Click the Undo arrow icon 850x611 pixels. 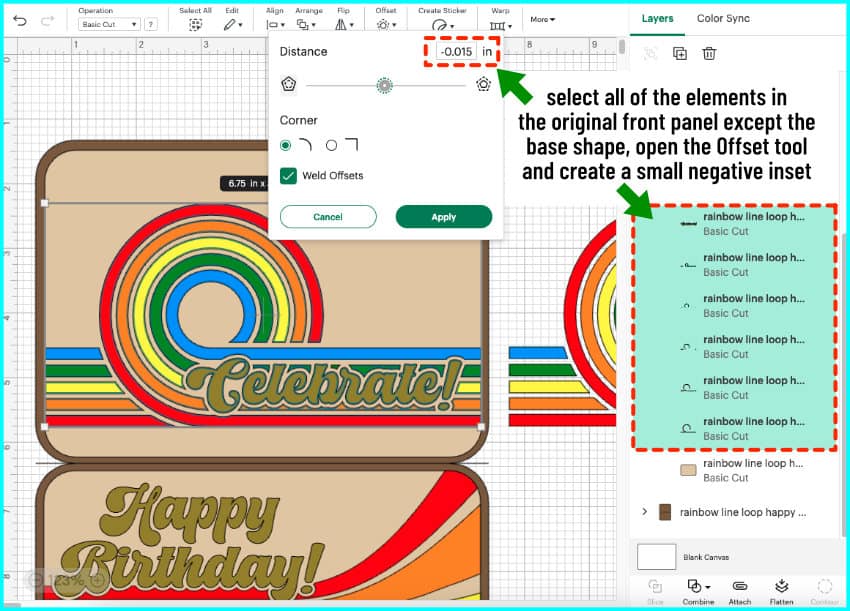[x=20, y=21]
